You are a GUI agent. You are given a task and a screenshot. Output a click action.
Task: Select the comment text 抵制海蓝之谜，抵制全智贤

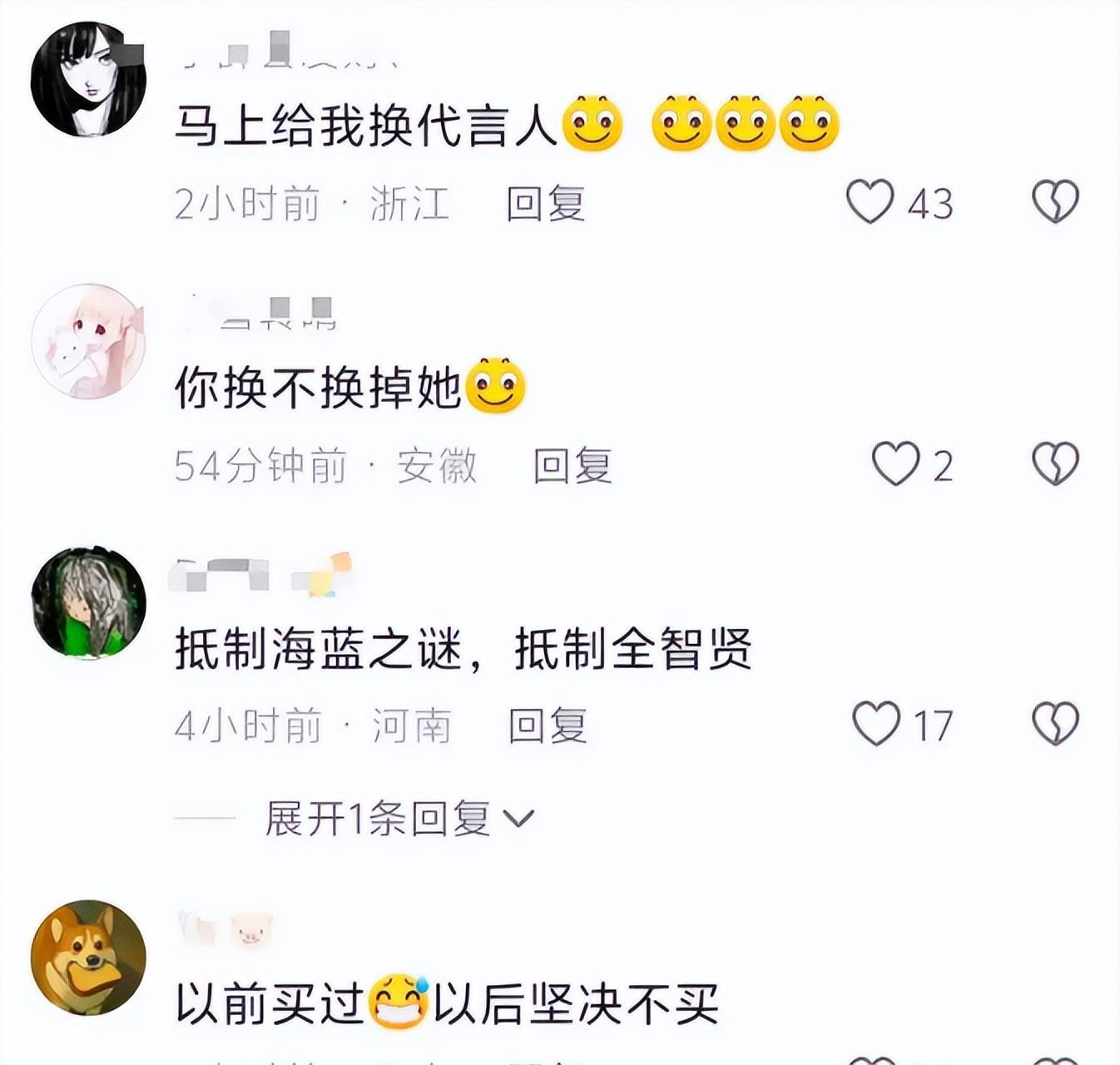(463, 649)
